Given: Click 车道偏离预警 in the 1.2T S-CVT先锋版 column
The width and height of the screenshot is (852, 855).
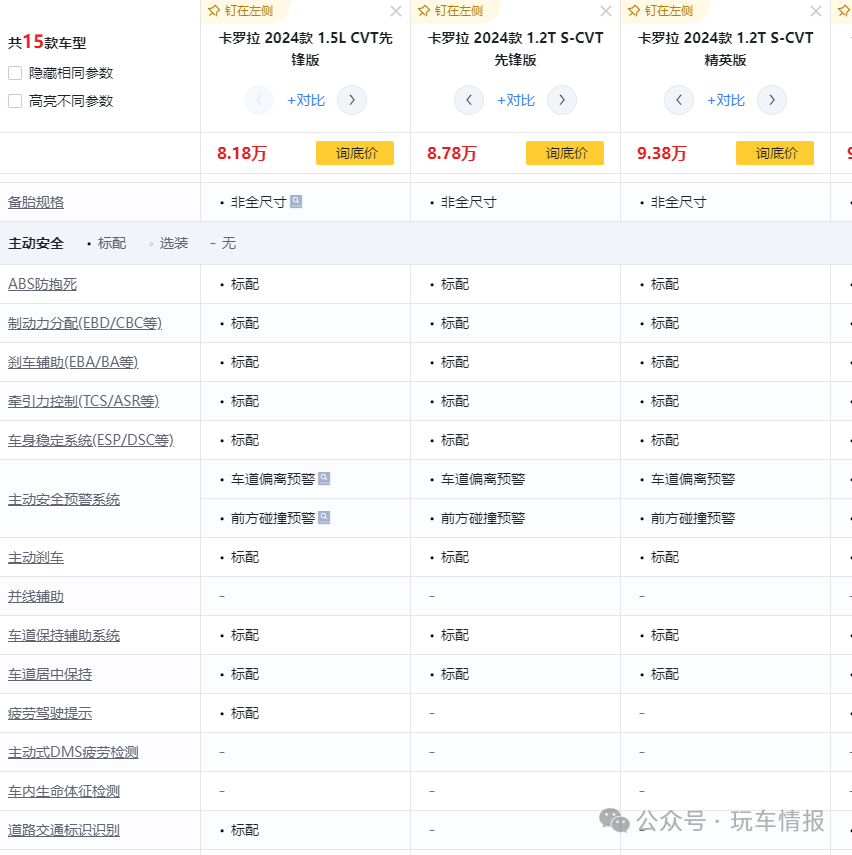Looking at the screenshot, I should pyautogui.click(x=483, y=479).
